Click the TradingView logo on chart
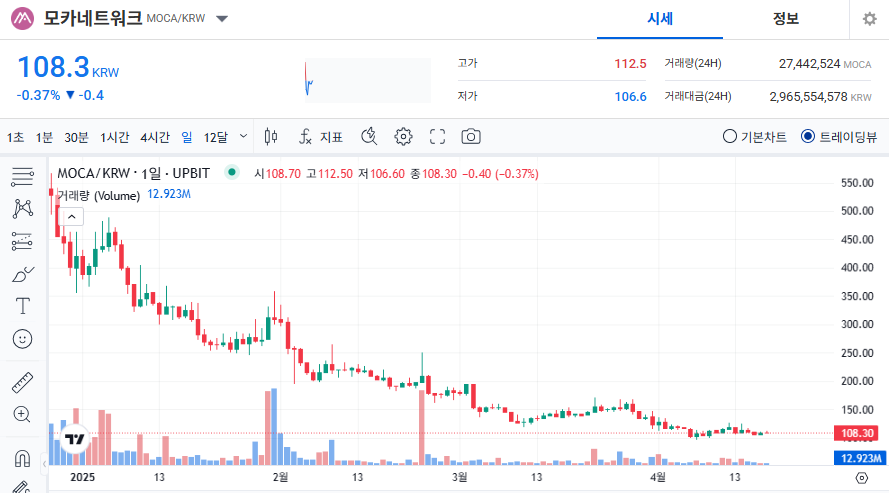The image size is (889, 493). click(x=74, y=439)
